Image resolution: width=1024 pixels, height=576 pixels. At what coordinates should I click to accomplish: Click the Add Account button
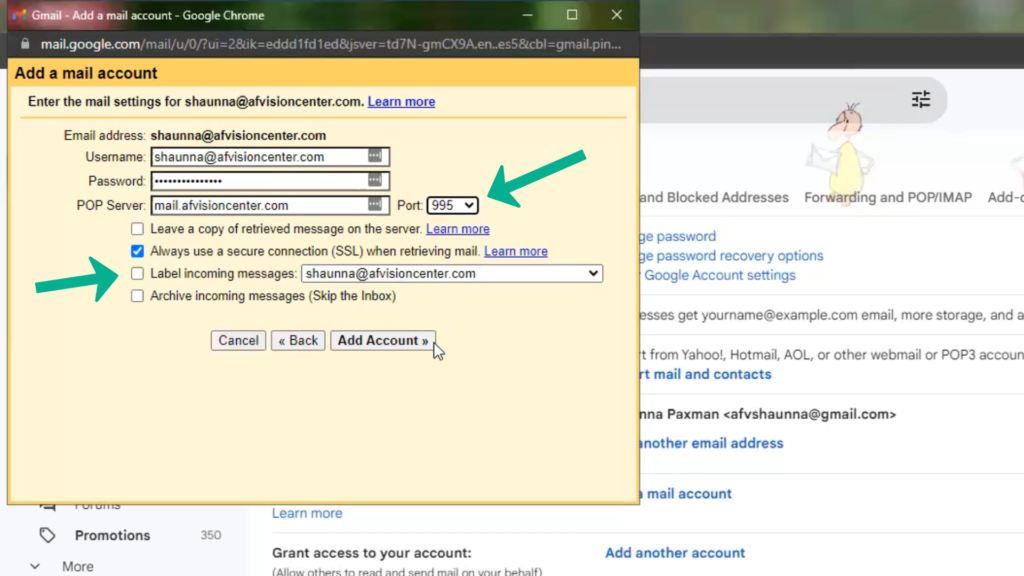(x=383, y=340)
